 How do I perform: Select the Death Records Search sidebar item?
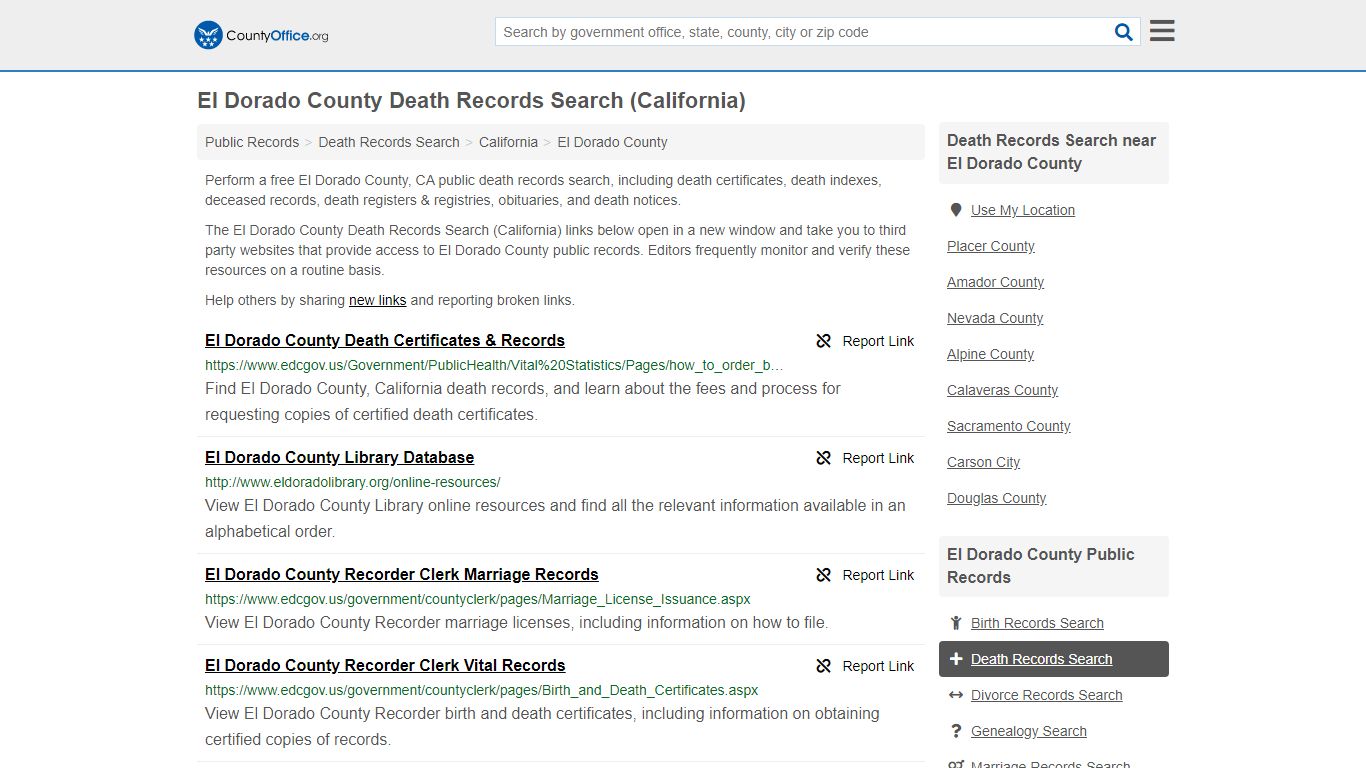point(1054,659)
